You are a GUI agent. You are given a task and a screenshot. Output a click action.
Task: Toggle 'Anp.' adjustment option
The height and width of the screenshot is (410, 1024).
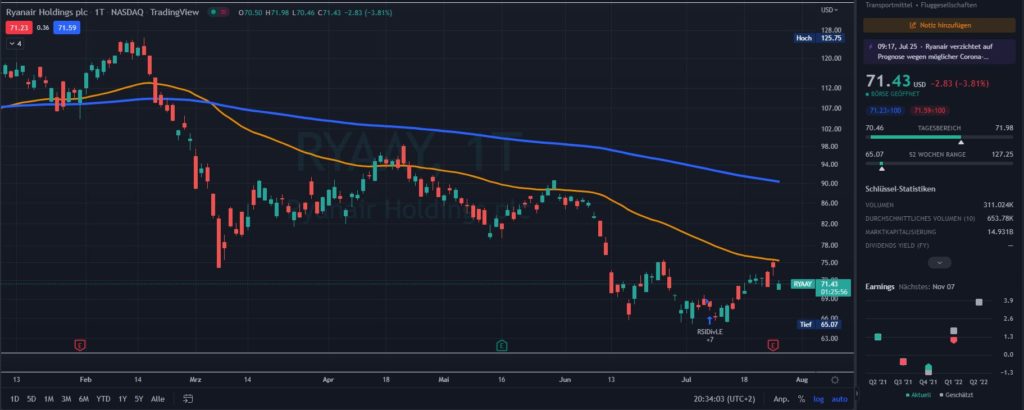(x=781, y=399)
